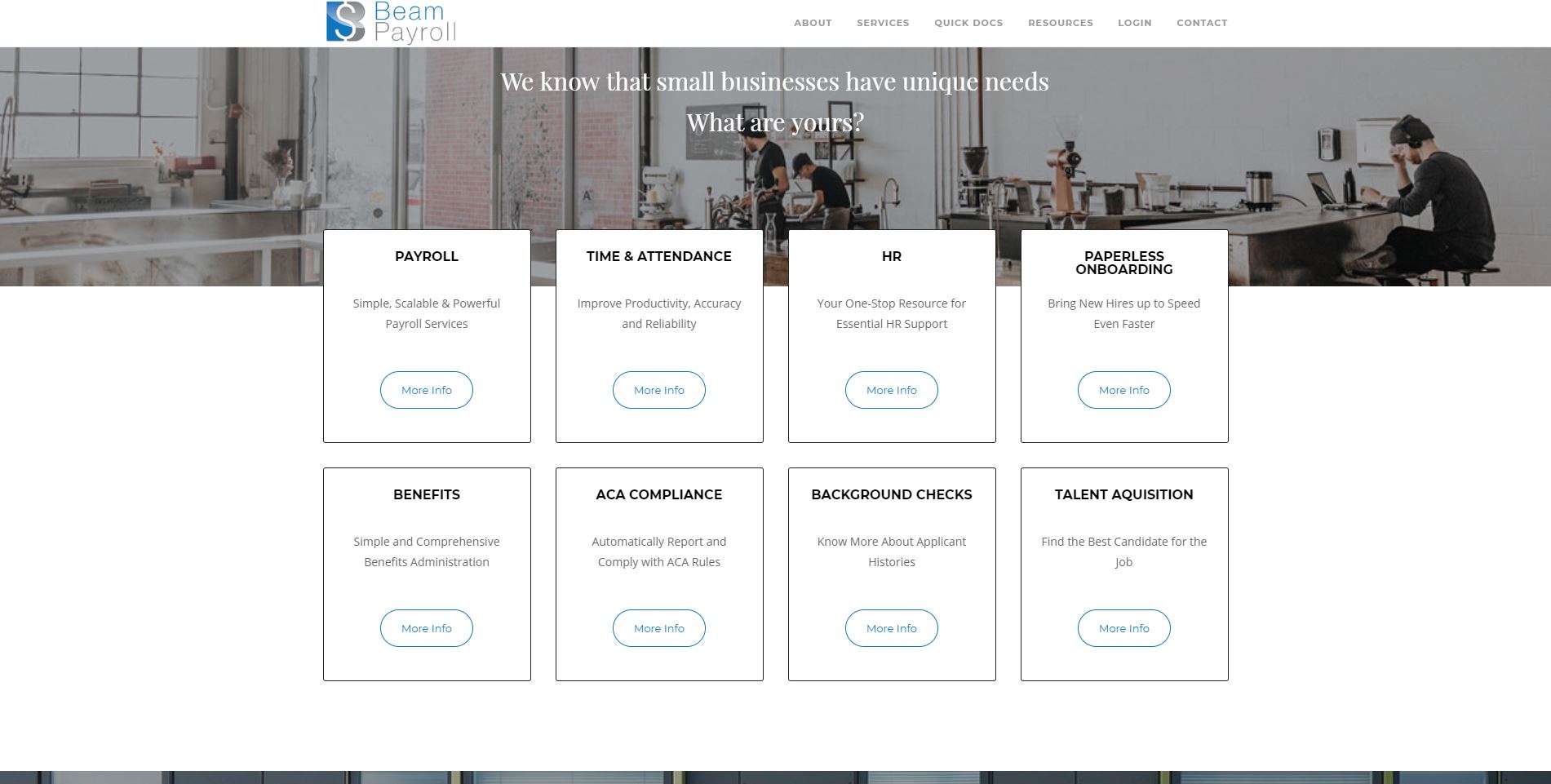The image size is (1551, 784).
Task: Click More Info under Time & Attendance
Action: tap(659, 390)
